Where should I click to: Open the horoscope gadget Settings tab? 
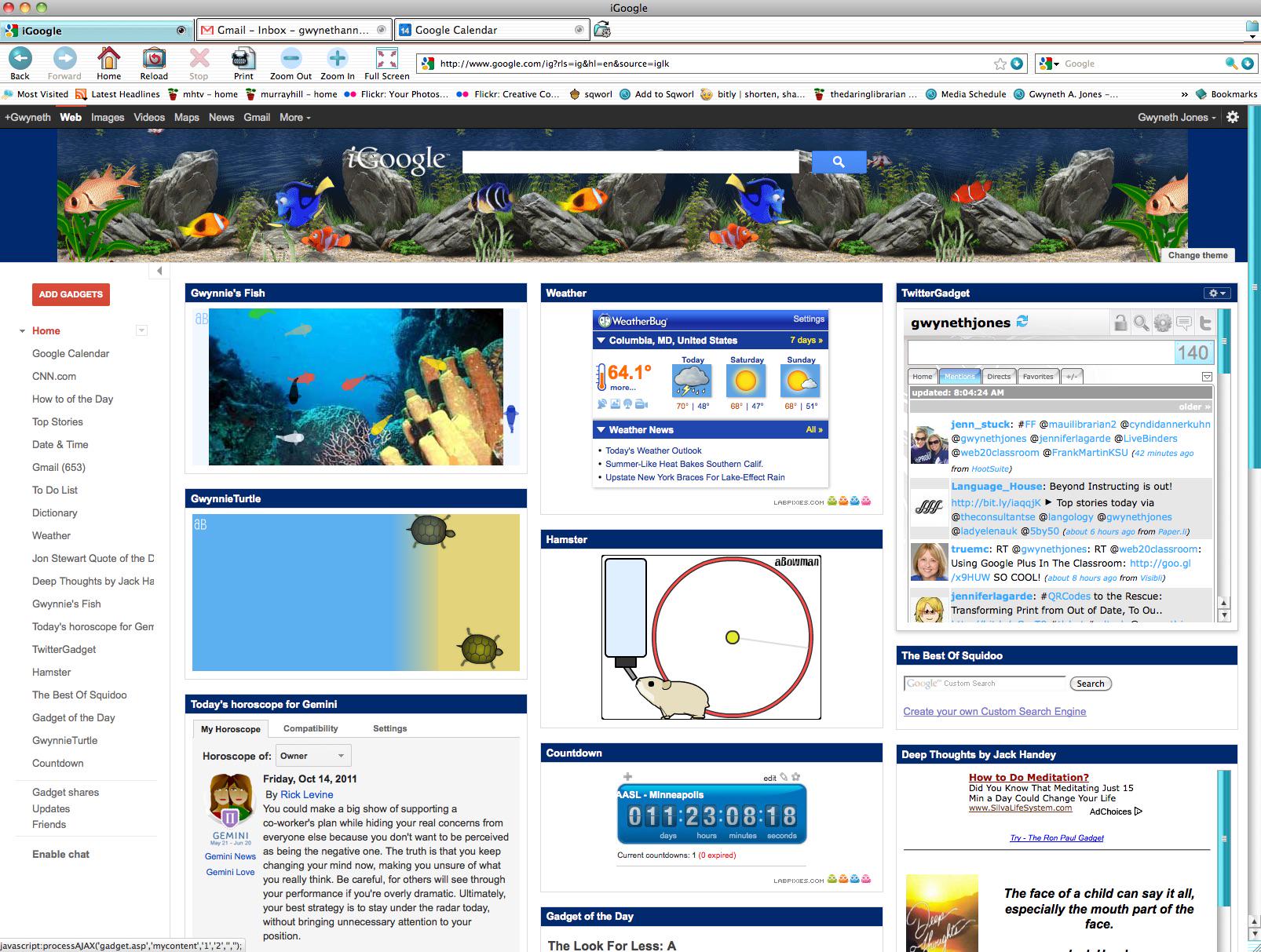(x=389, y=728)
